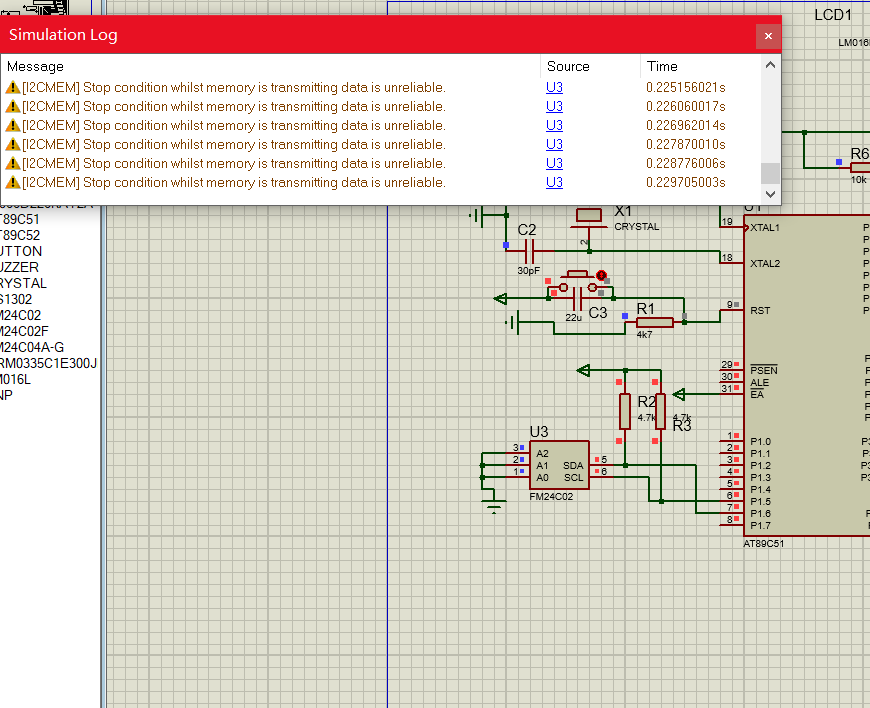The image size is (870, 708).
Task: Click the warning icon in the 0.226962014s row
Action: tap(13, 126)
